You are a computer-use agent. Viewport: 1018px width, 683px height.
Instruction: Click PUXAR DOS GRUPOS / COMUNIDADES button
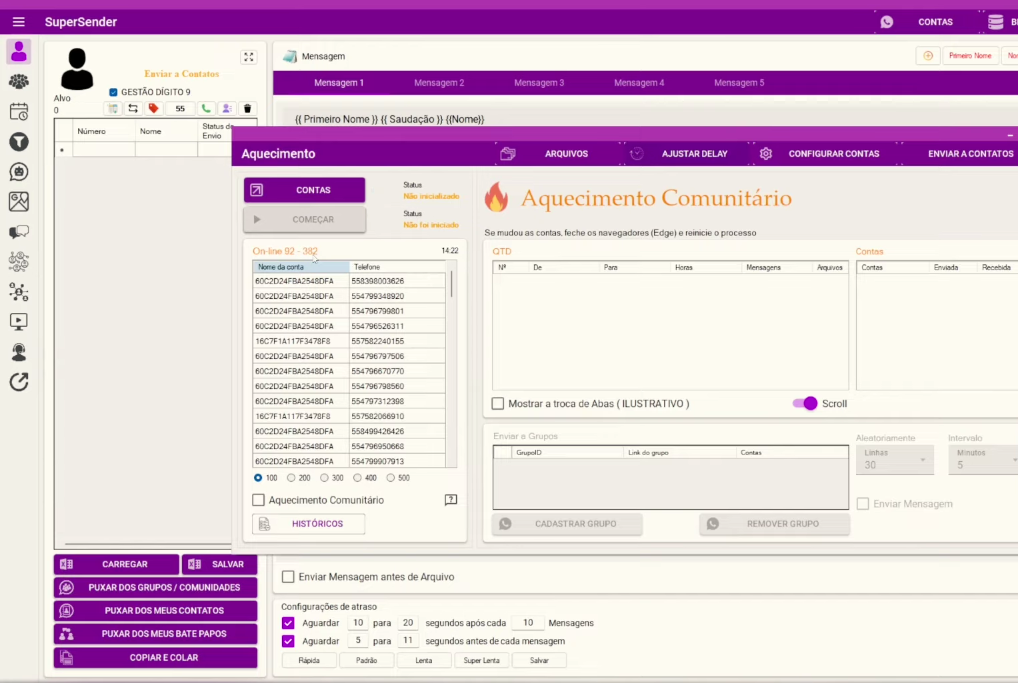pyautogui.click(x=156, y=588)
